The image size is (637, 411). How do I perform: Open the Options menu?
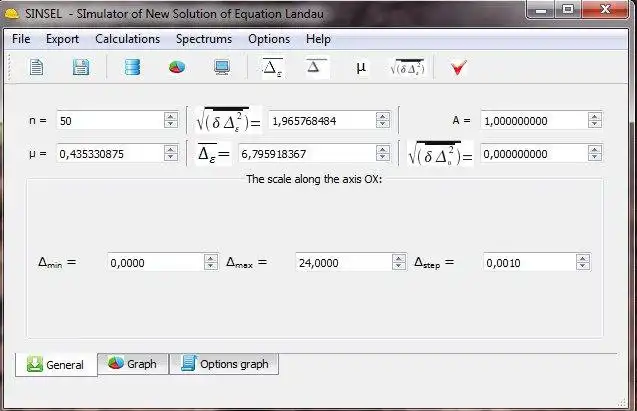tap(269, 39)
